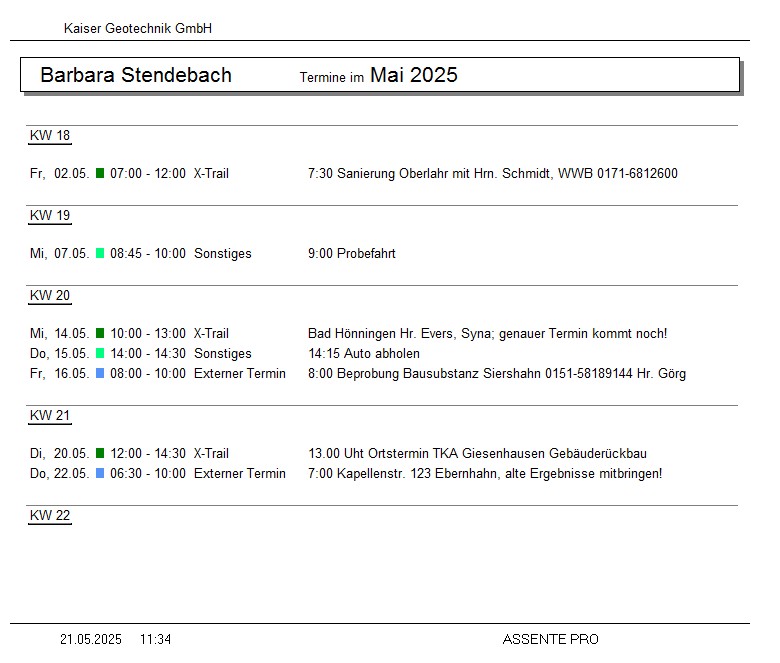Click the ASSENTE PRO footer label
The width and height of the screenshot is (780, 663).
tap(550, 640)
